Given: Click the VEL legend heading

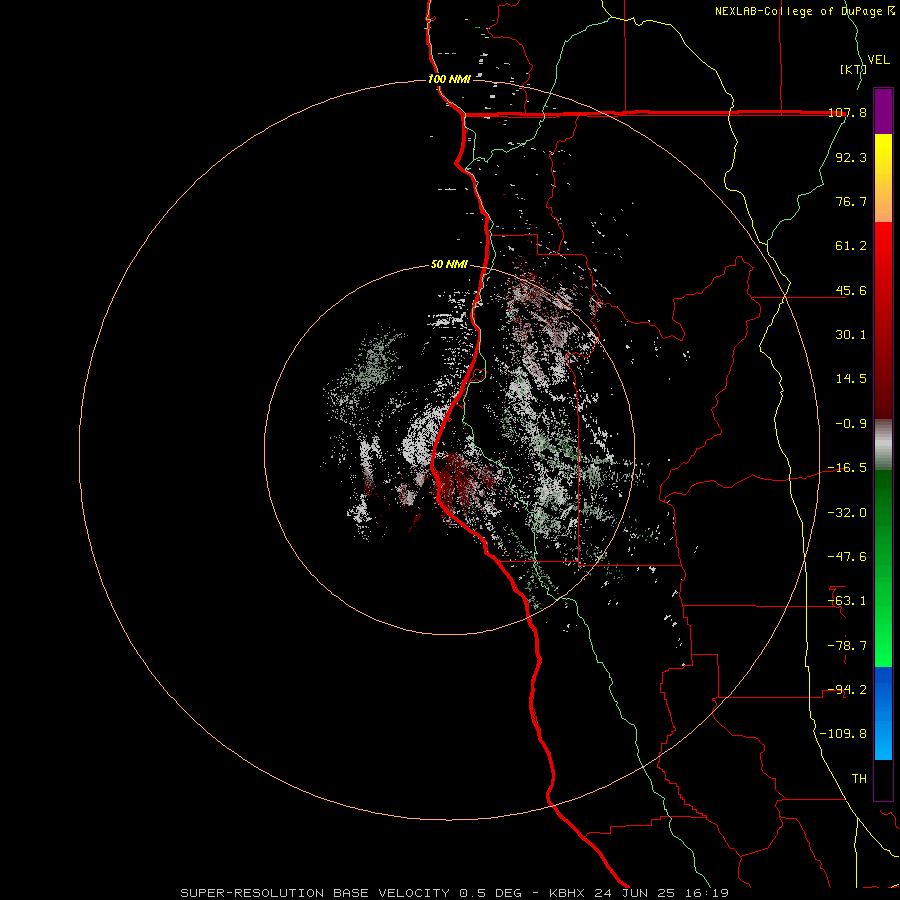Looking at the screenshot, I should 879,60.
